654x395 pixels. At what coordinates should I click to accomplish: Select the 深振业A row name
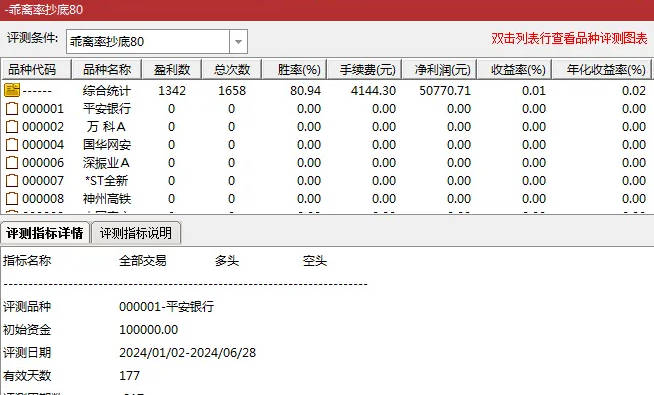coord(106,162)
